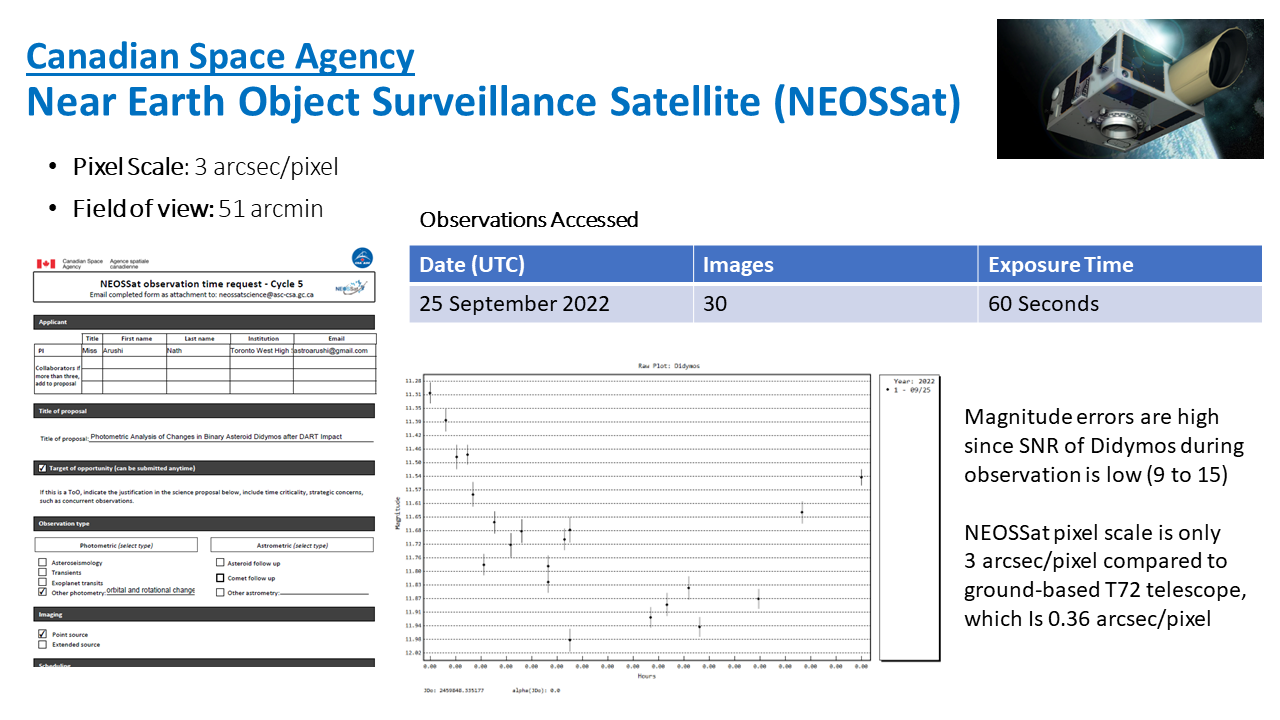Open the Canadian Space Agency link
The image size is (1280, 720).
coord(220,56)
